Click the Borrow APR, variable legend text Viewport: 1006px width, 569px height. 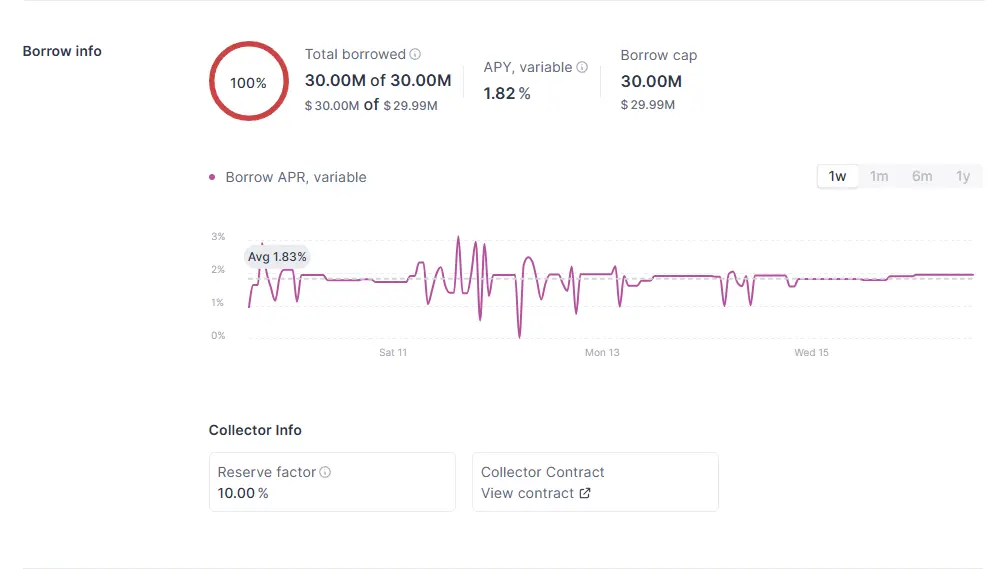[x=296, y=177]
